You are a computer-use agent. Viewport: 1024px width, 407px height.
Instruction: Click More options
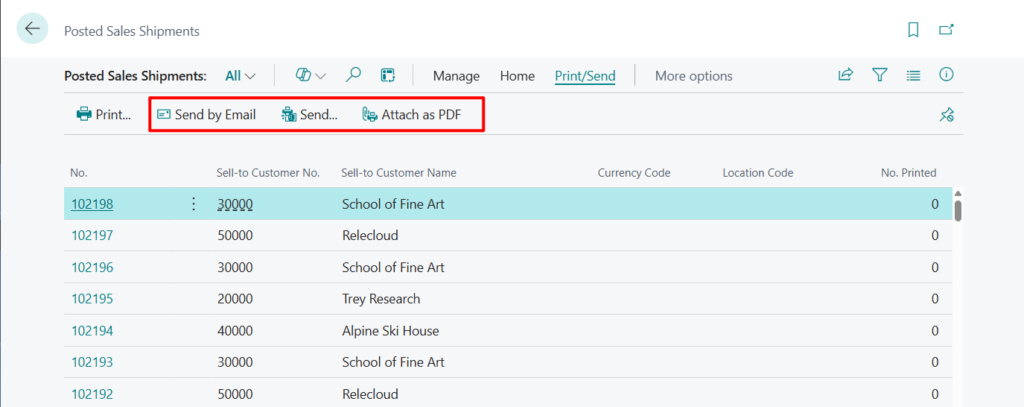[693, 76]
